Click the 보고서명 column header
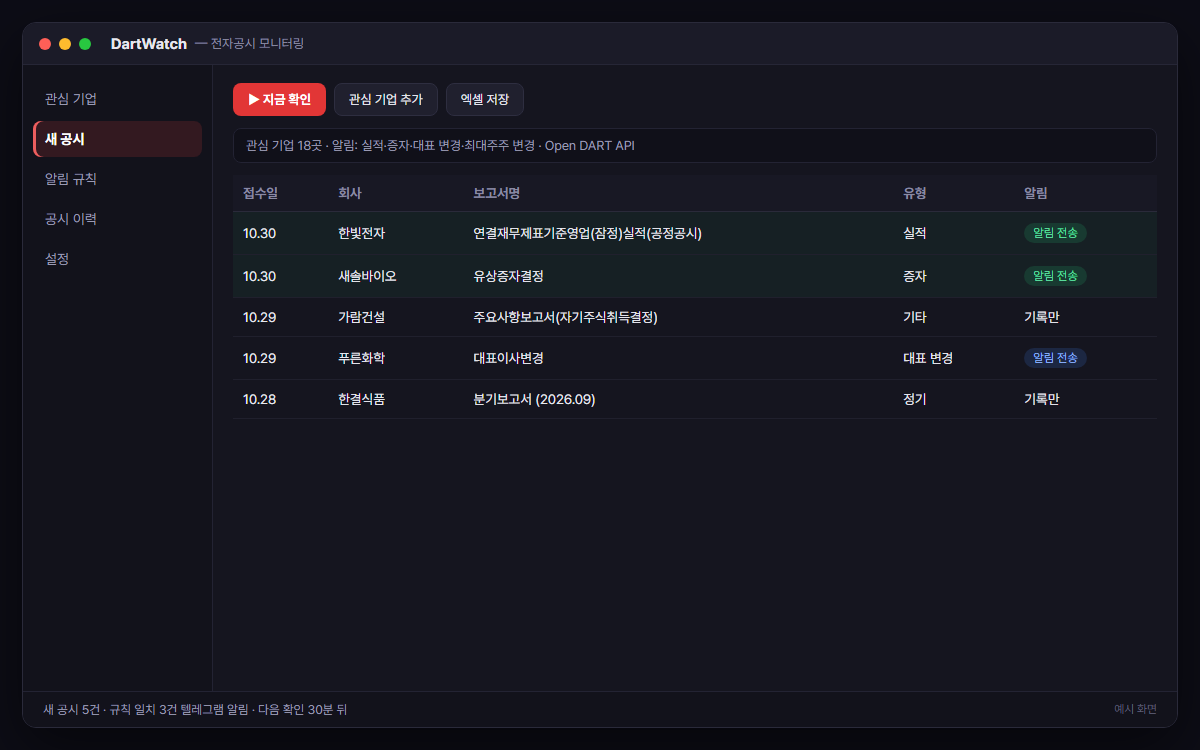1200x750 pixels. [x=496, y=193]
